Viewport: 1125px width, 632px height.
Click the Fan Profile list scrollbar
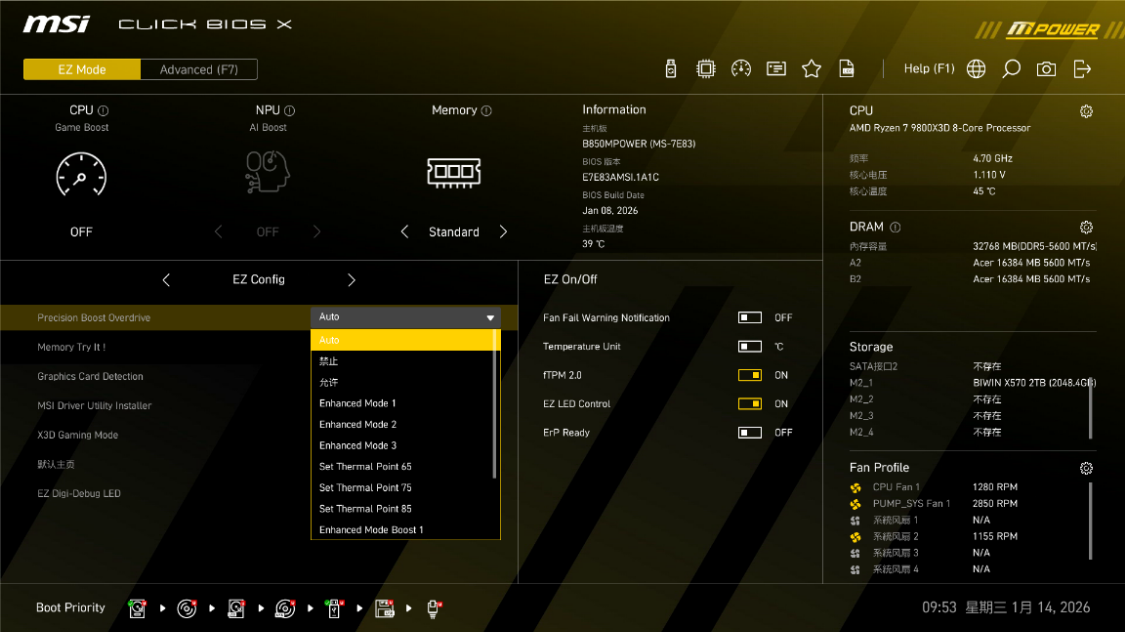coord(1091,521)
